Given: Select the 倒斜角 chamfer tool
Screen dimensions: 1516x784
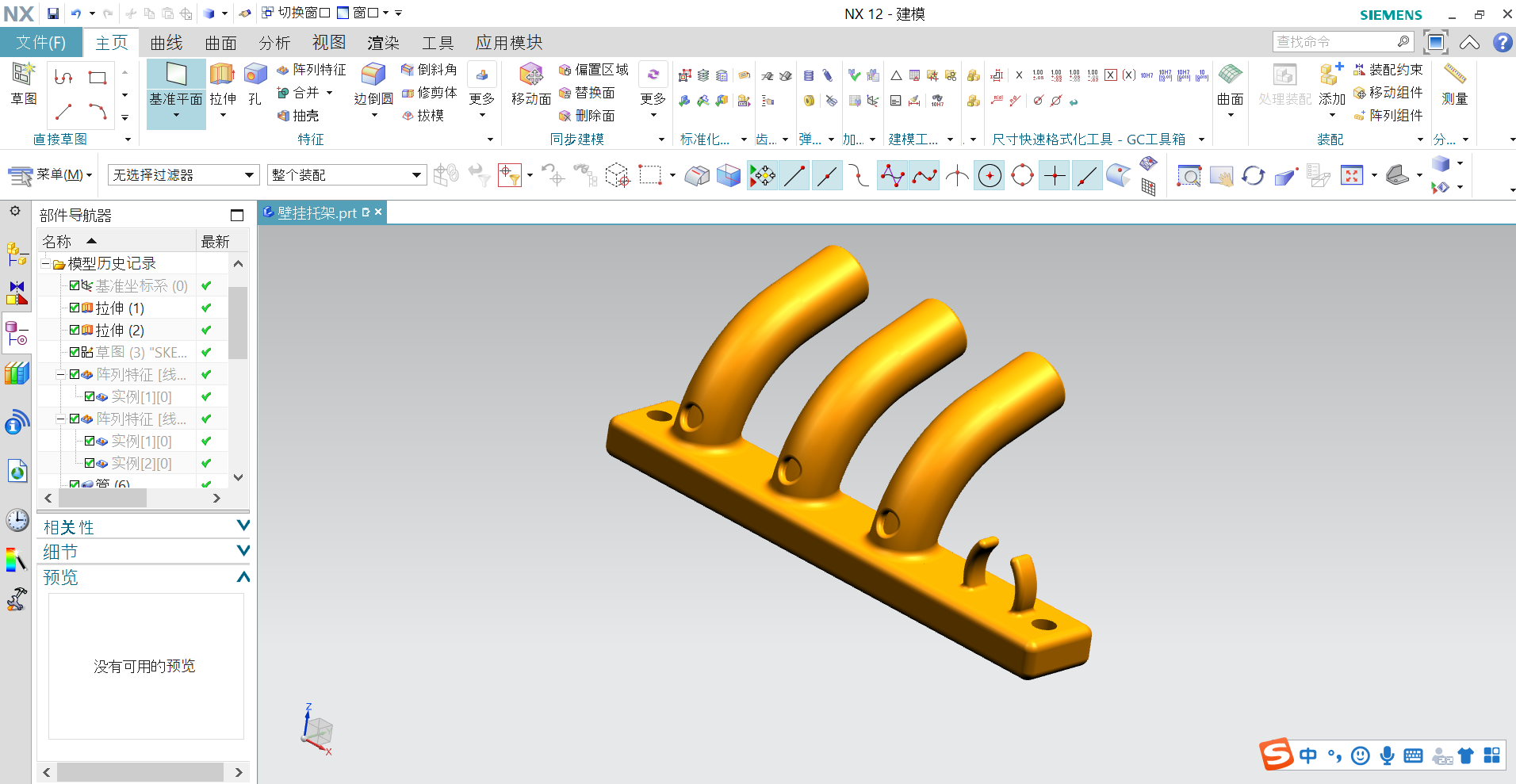Looking at the screenshot, I should point(429,70).
